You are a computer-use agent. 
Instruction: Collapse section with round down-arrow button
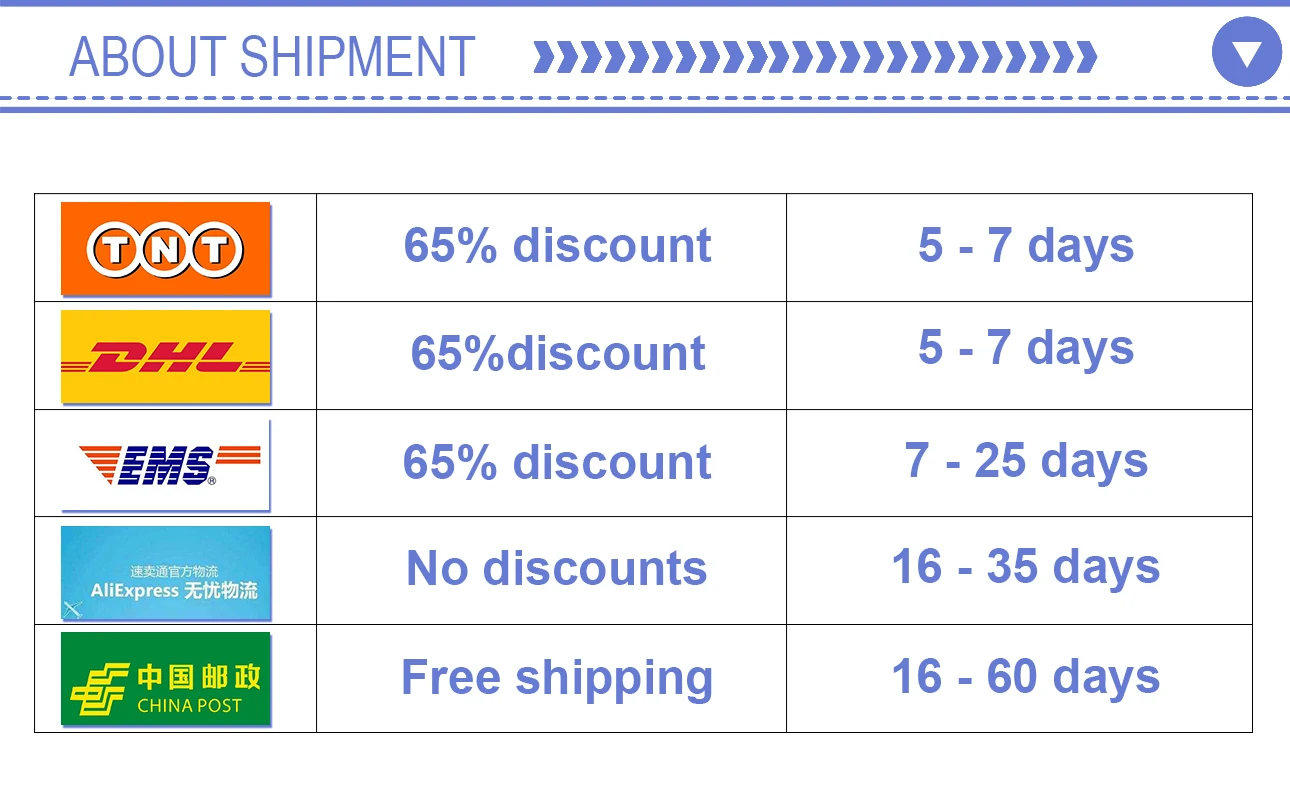[x=1246, y=51]
